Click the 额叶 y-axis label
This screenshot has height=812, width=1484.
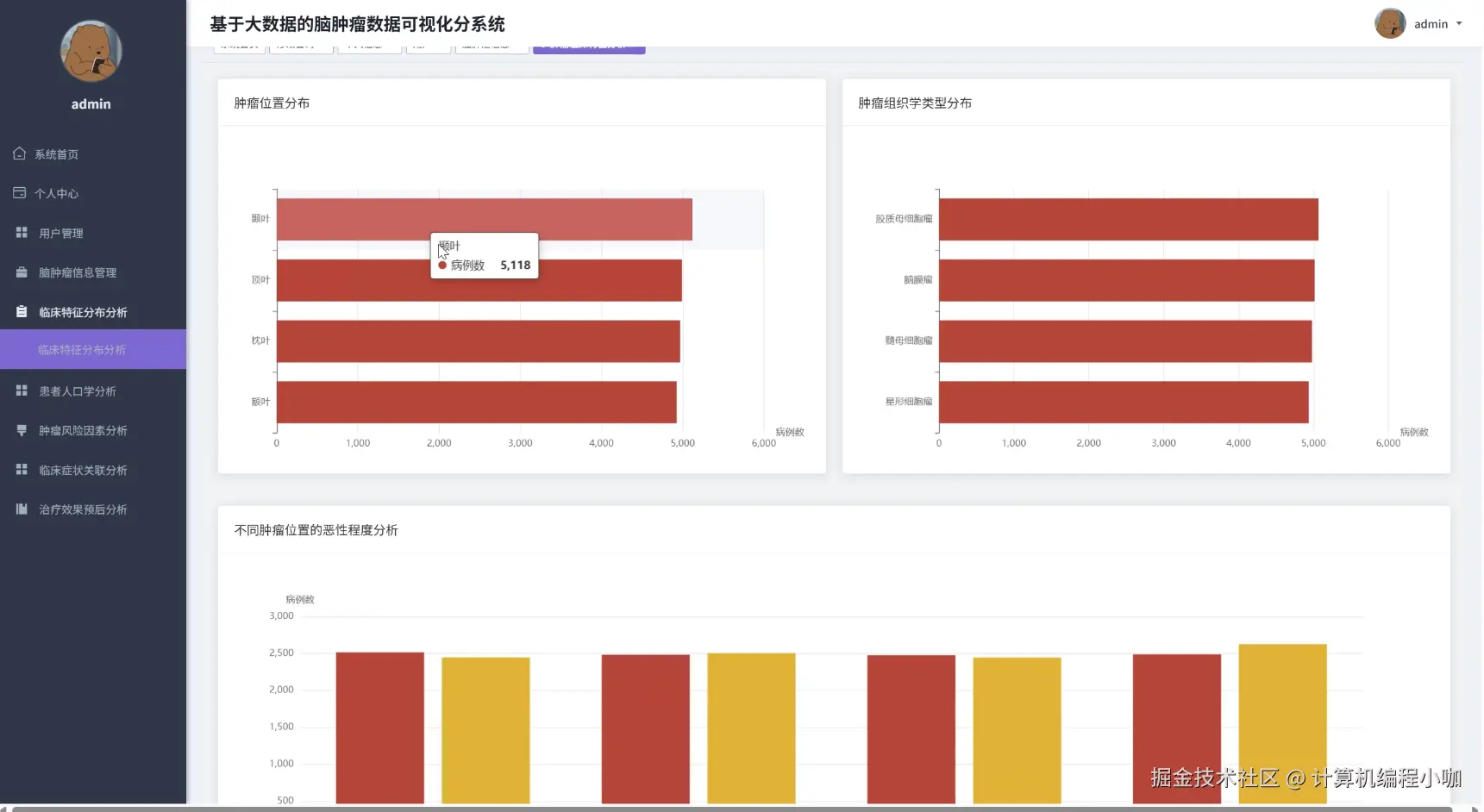[260, 402]
